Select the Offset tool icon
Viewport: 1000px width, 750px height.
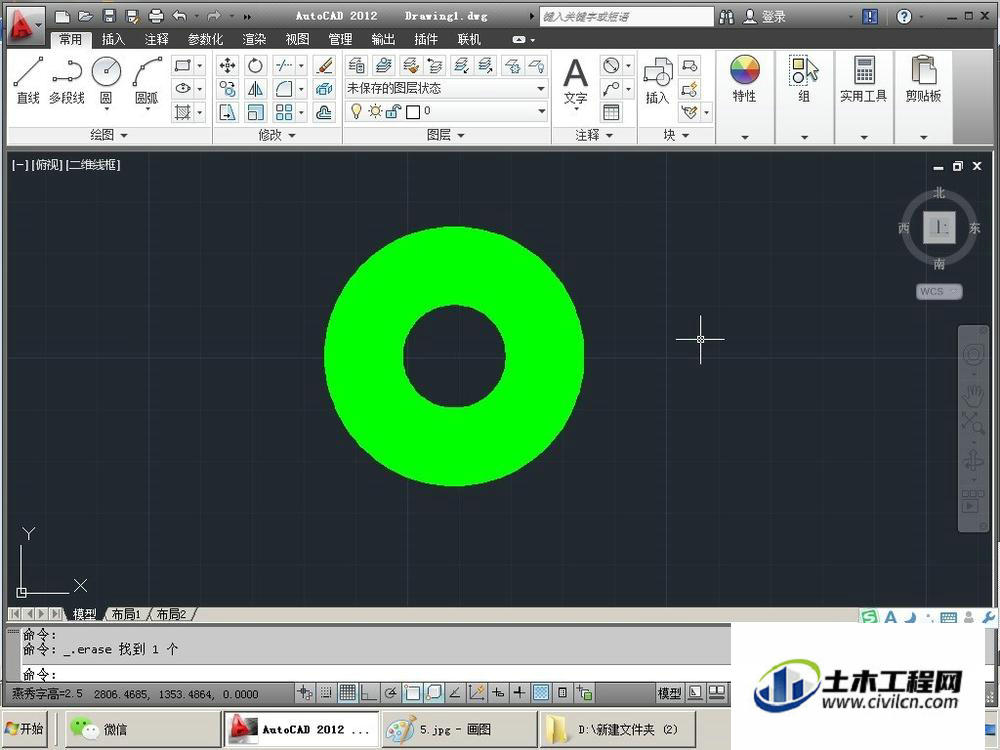(325, 113)
